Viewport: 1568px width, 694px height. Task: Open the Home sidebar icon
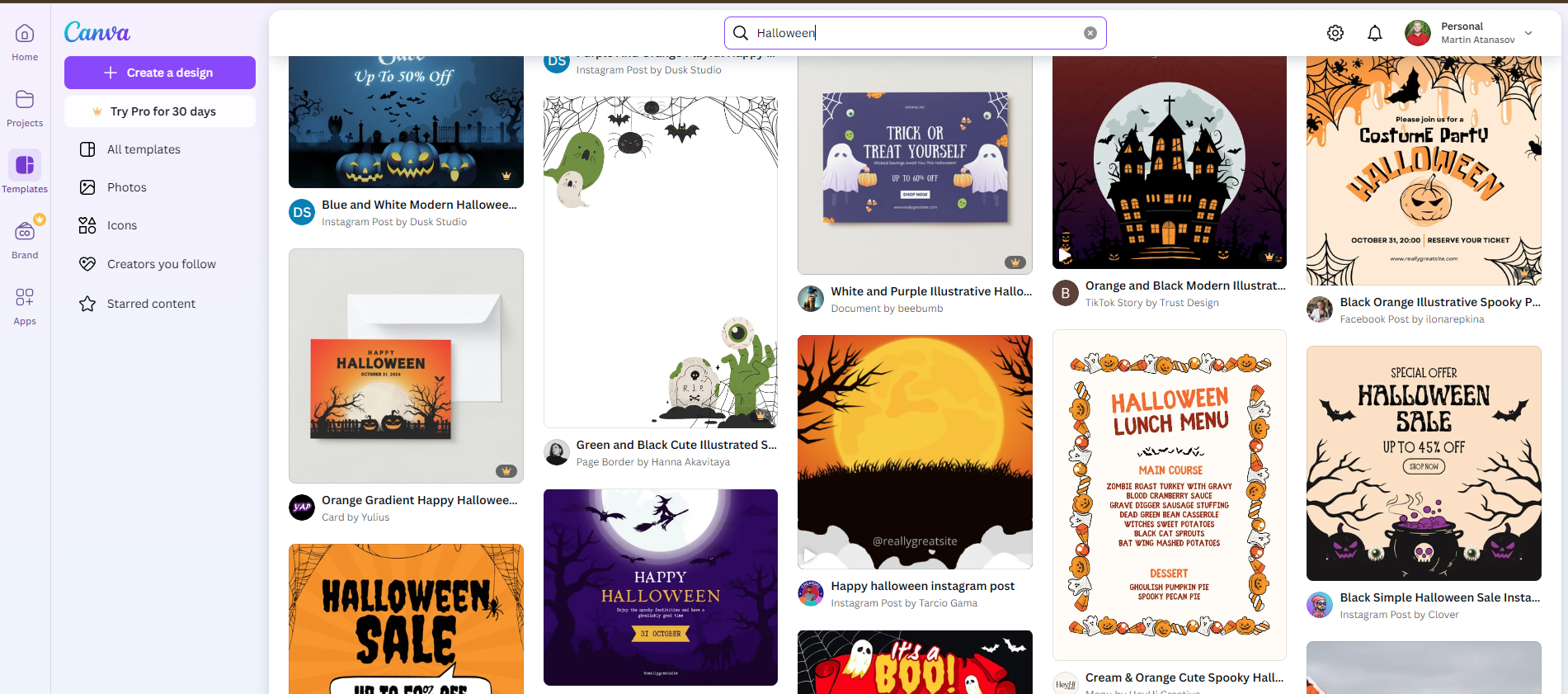25,34
